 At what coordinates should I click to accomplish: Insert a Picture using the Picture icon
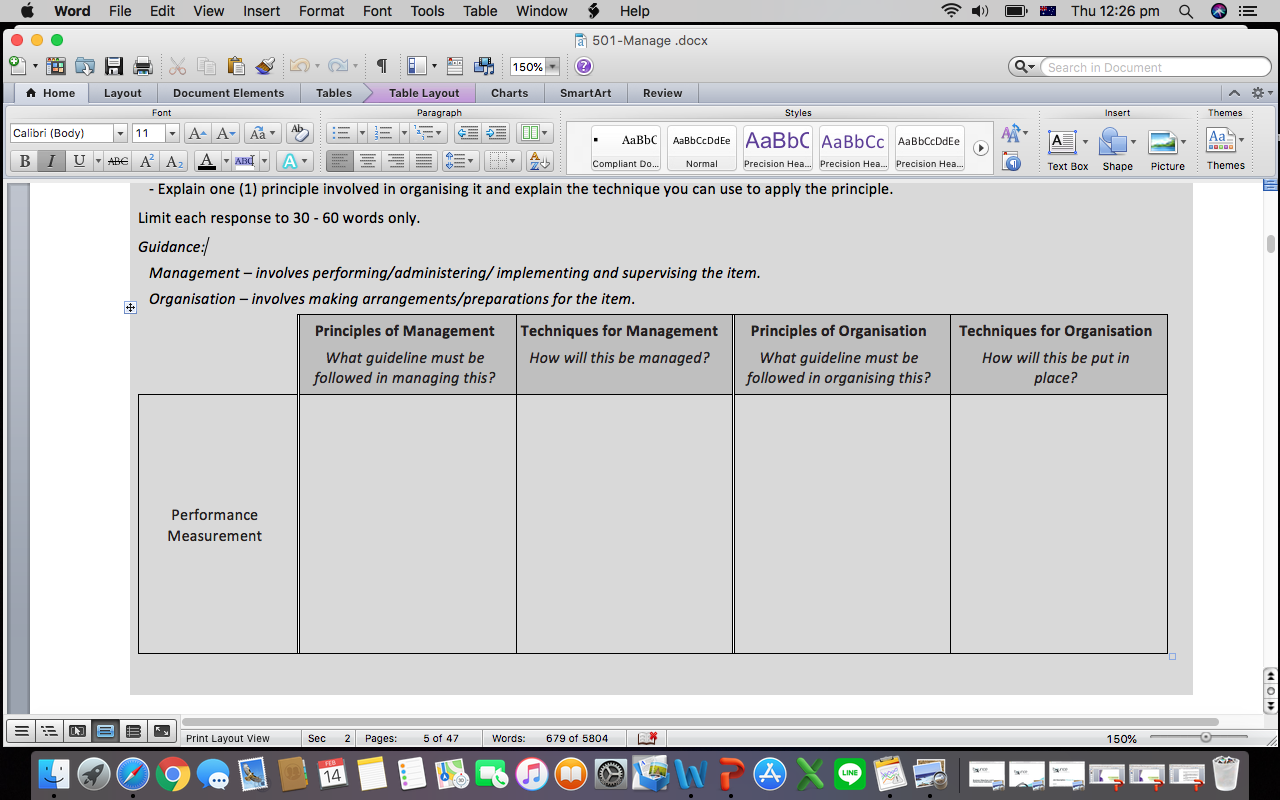1164,140
